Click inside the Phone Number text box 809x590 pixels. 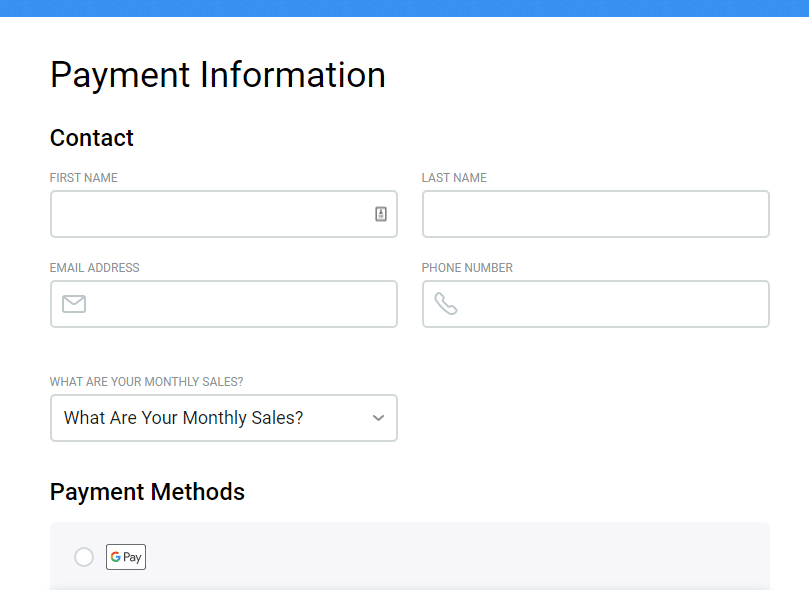pyautogui.click(x=596, y=304)
